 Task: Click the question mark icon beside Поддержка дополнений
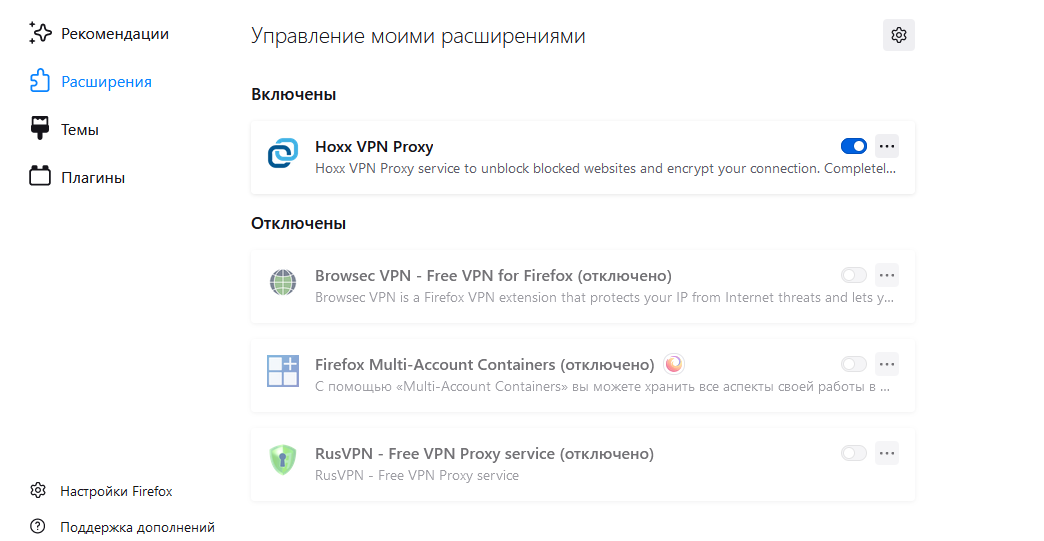(38, 526)
